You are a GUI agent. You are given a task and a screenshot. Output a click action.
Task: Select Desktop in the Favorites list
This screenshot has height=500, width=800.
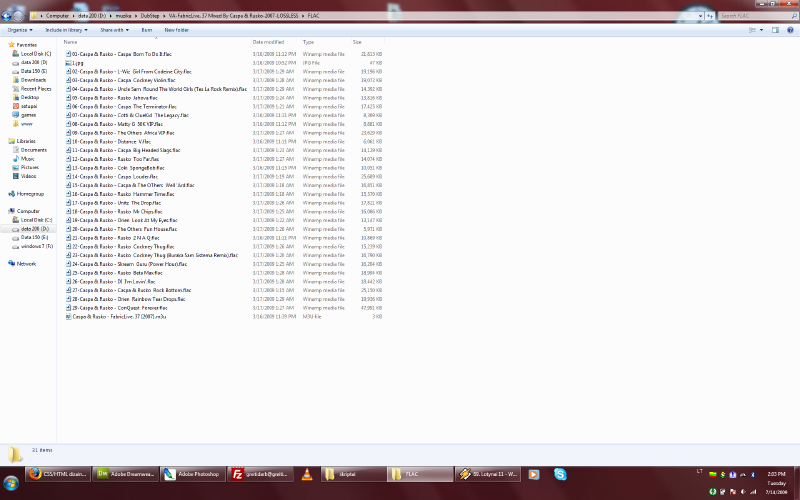click(x=26, y=97)
